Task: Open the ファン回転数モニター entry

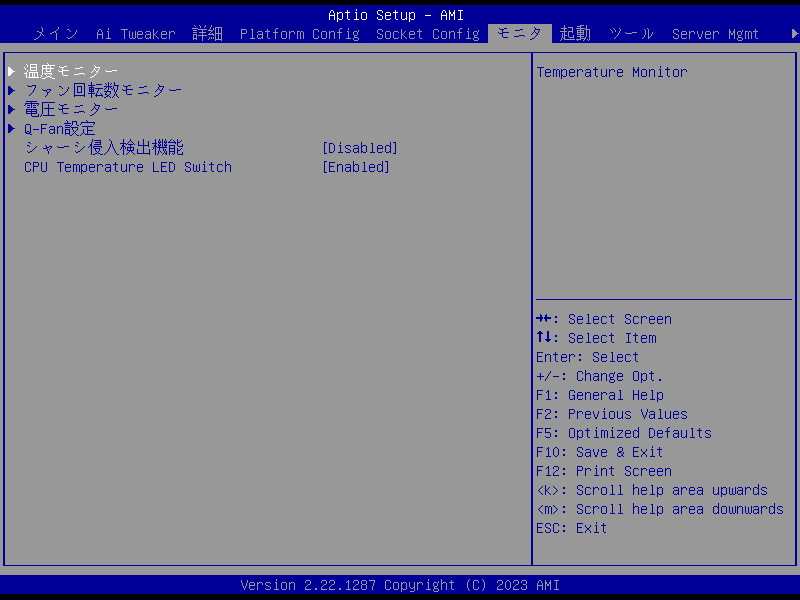Action: [103, 90]
